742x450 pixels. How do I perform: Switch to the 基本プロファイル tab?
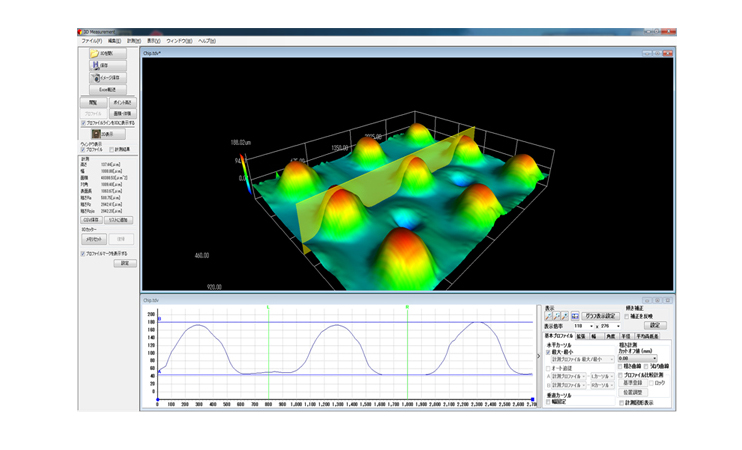pyautogui.click(x=559, y=336)
